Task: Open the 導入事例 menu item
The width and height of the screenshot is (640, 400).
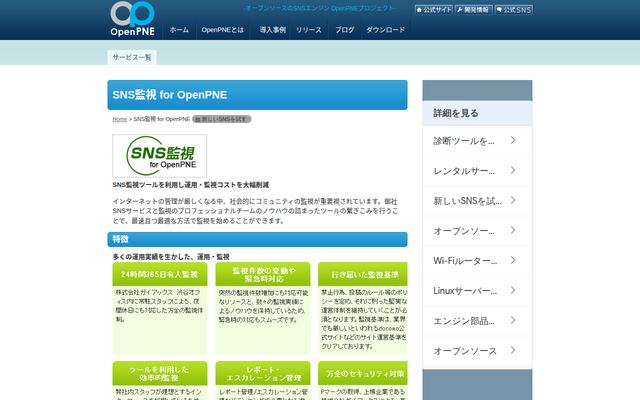Action: coord(273,30)
